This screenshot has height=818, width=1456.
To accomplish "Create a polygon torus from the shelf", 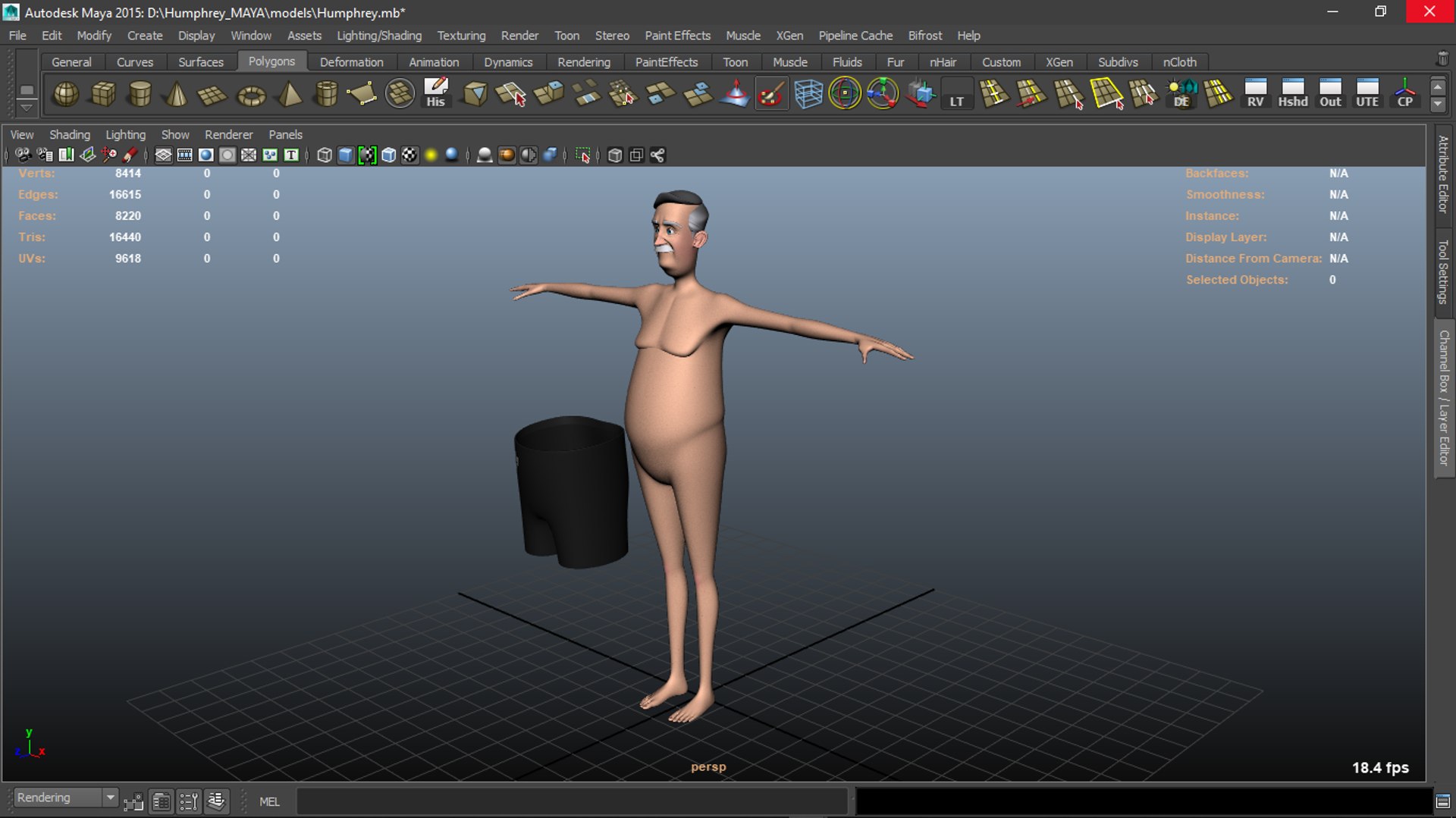I will (251, 94).
